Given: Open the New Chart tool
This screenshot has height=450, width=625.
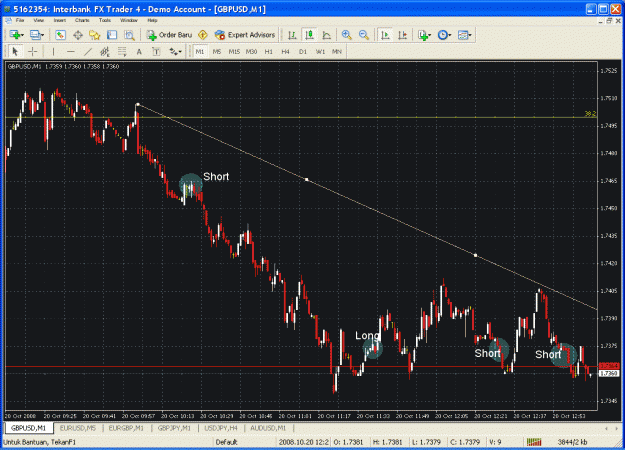Looking at the screenshot, I should point(16,35).
